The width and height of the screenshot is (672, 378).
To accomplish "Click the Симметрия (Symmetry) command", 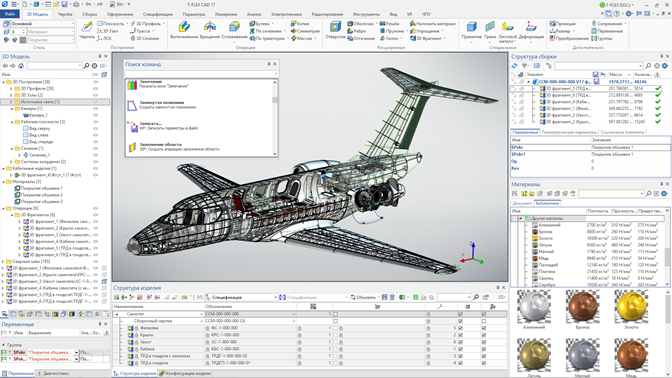I will [x=305, y=31].
